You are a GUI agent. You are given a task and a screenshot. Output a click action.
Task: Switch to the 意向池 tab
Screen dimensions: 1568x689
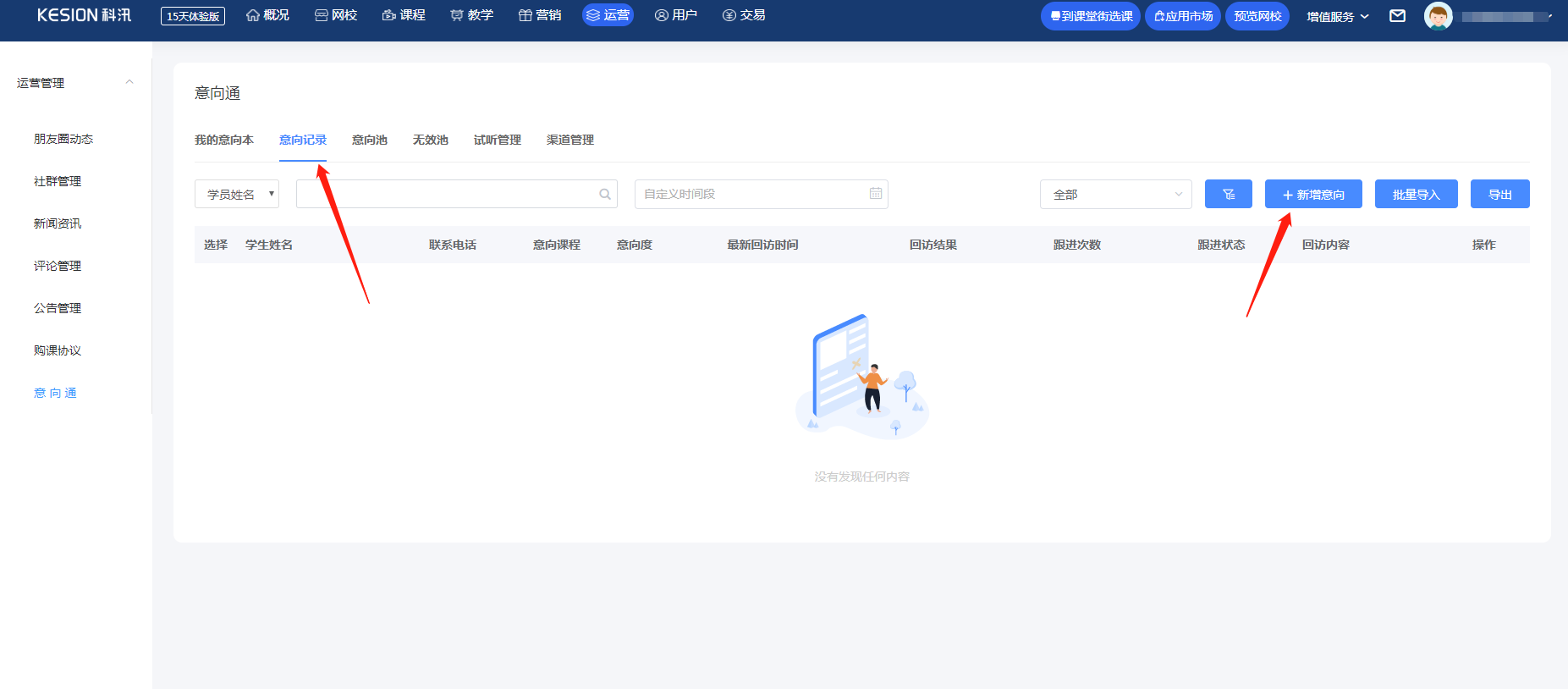pyautogui.click(x=370, y=140)
